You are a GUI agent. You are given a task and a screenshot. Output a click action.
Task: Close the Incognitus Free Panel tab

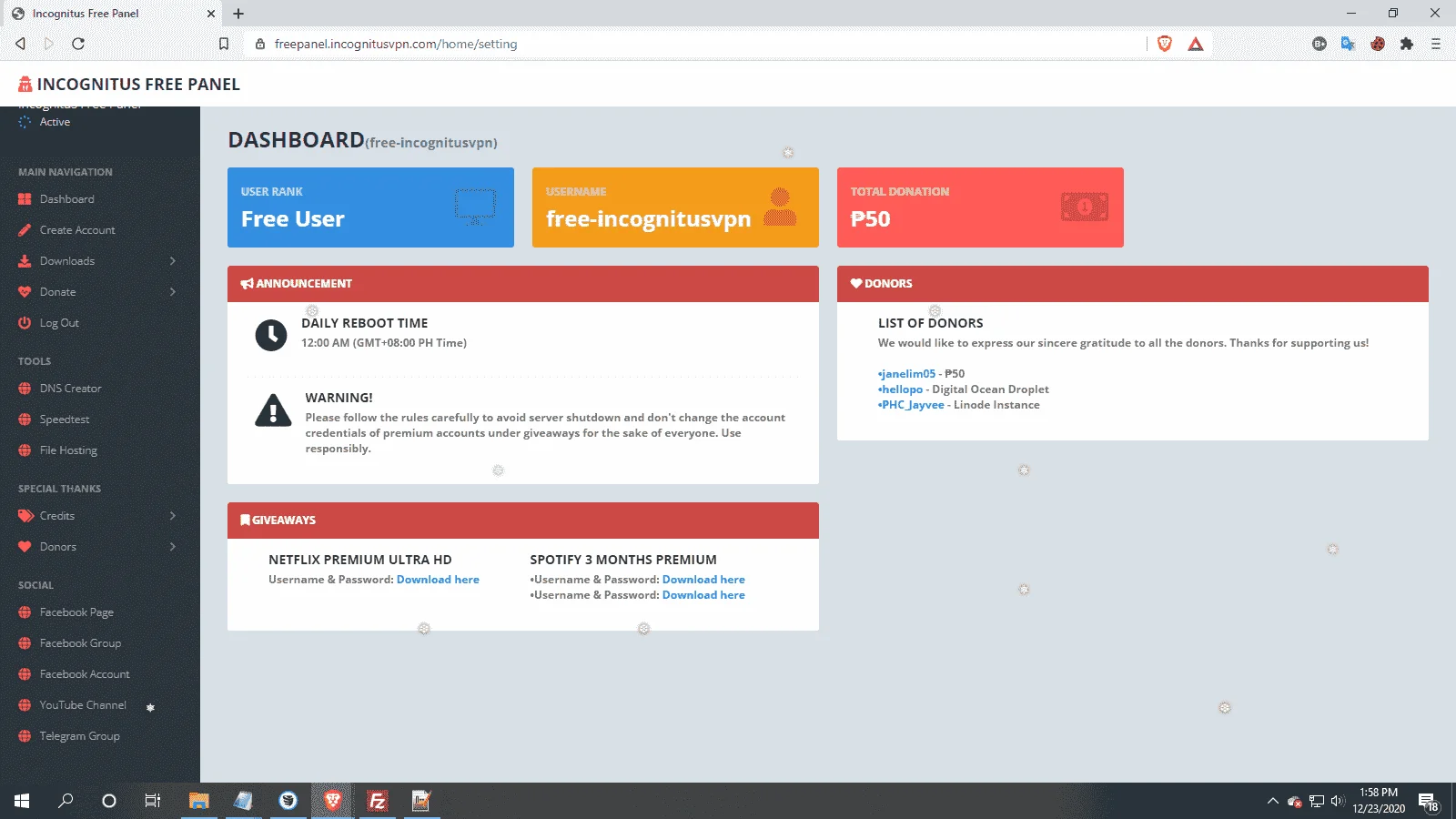click(x=211, y=14)
